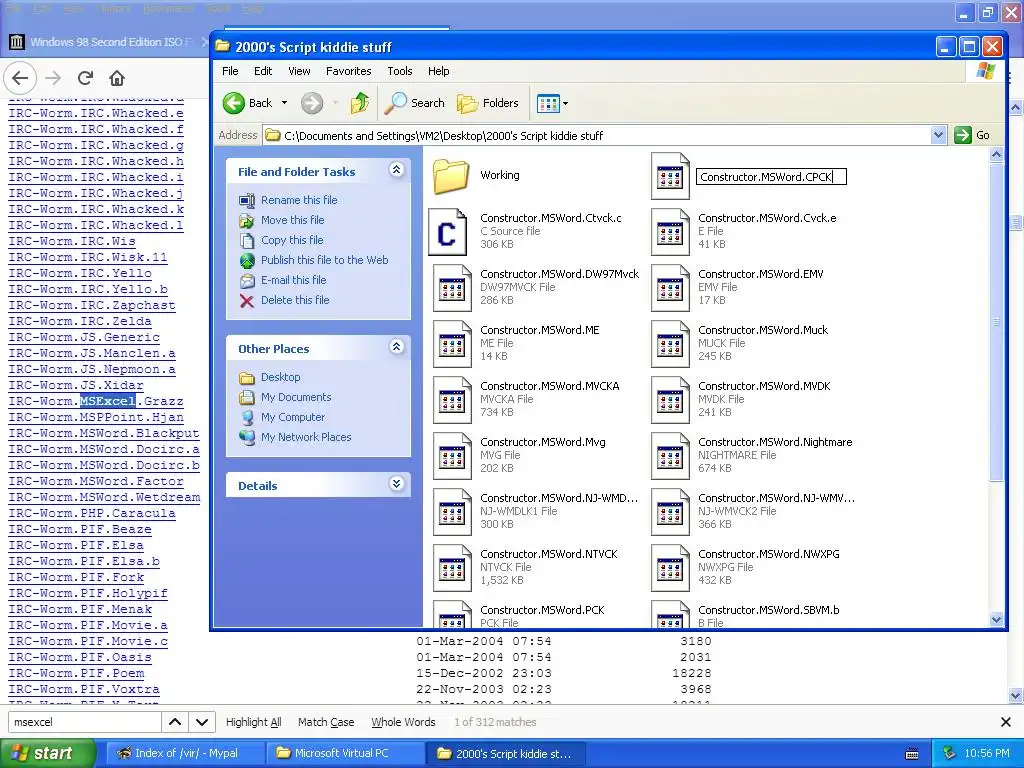Click browser Back arrow button
Image resolution: width=1024 pixels, height=768 pixels.
(x=20, y=78)
